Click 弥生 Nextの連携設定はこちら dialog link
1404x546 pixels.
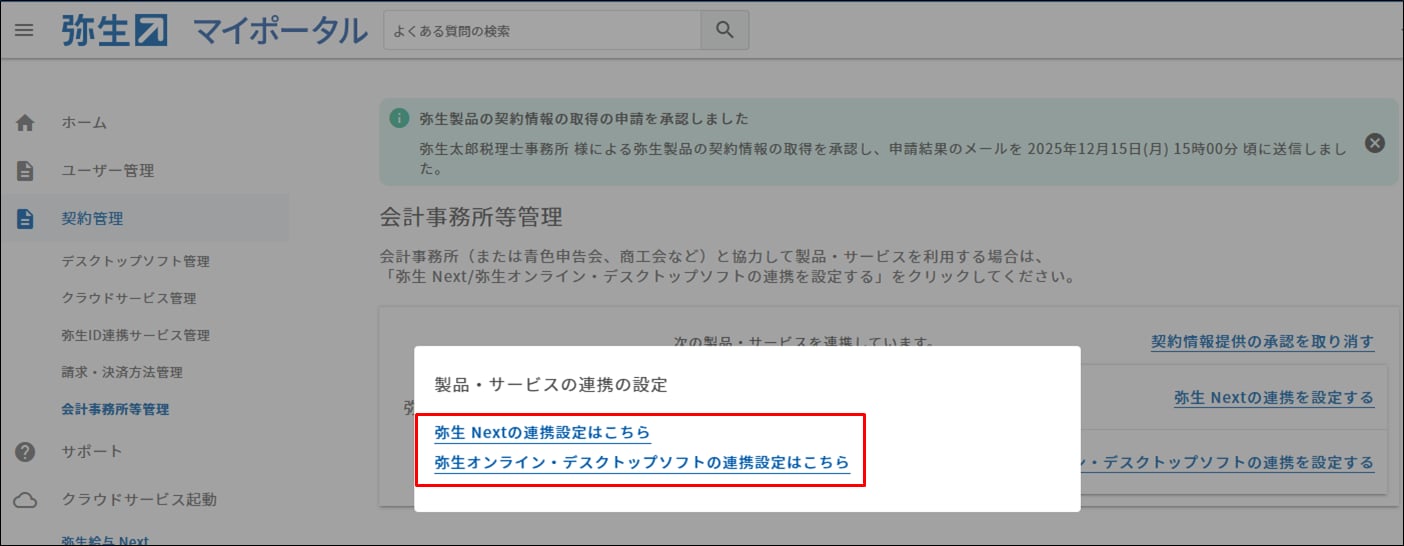tap(542, 433)
